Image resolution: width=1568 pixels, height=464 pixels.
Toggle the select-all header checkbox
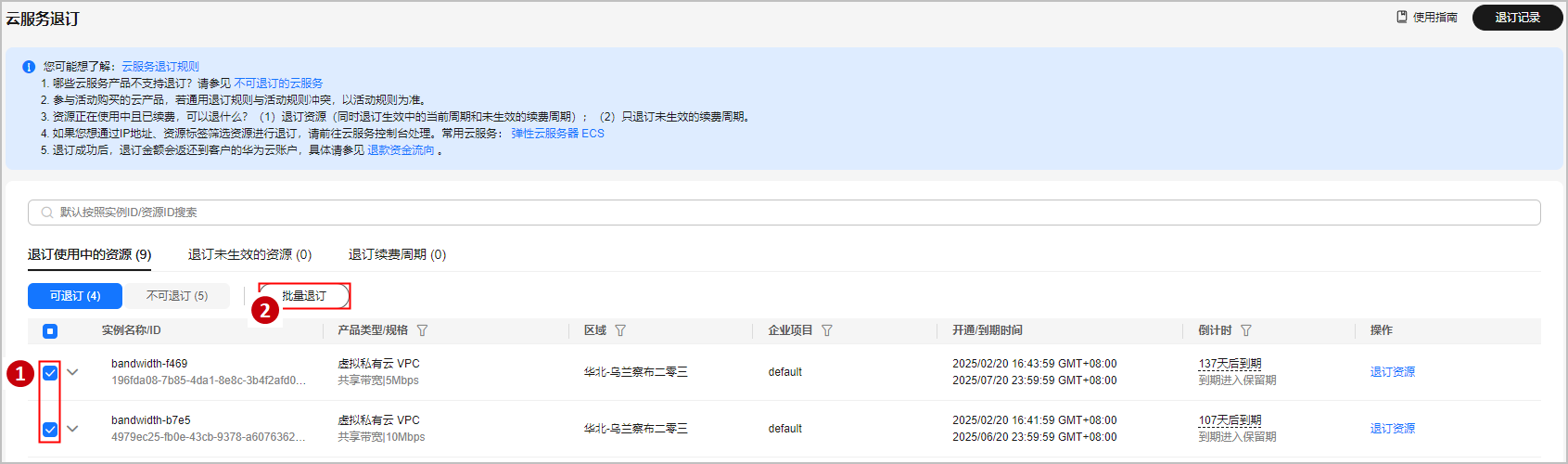pyautogui.click(x=50, y=331)
